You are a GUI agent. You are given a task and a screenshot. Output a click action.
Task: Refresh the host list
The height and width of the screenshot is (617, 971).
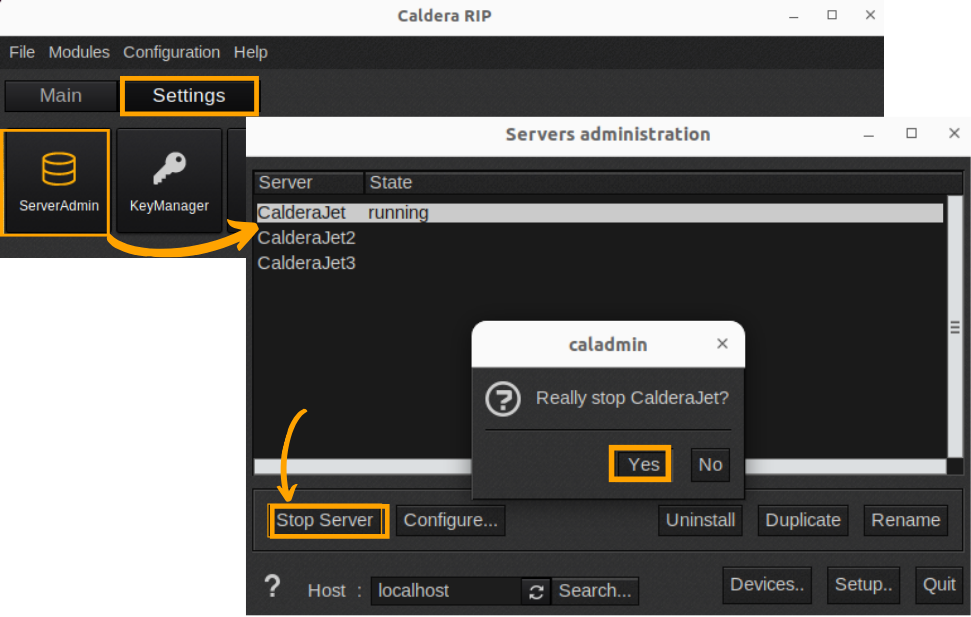536,591
